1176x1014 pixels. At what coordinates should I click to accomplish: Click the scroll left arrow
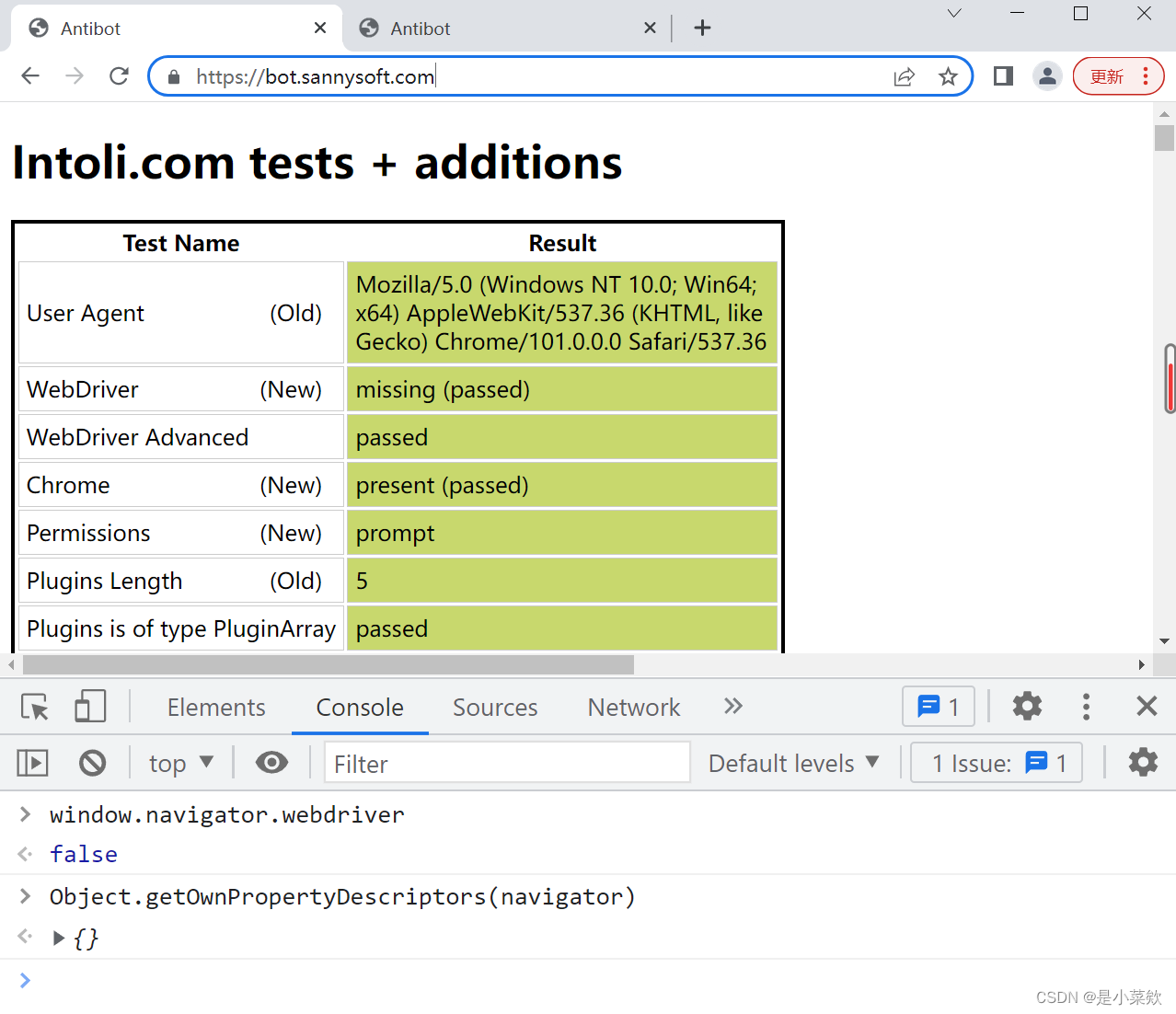coord(11,664)
